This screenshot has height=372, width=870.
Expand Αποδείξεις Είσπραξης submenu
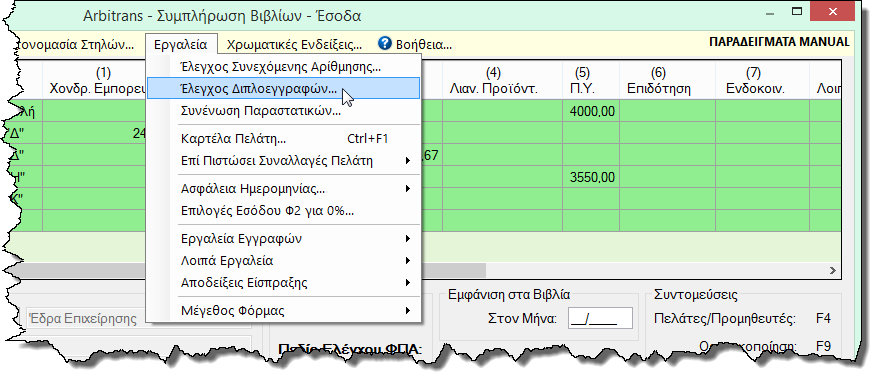point(283,283)
